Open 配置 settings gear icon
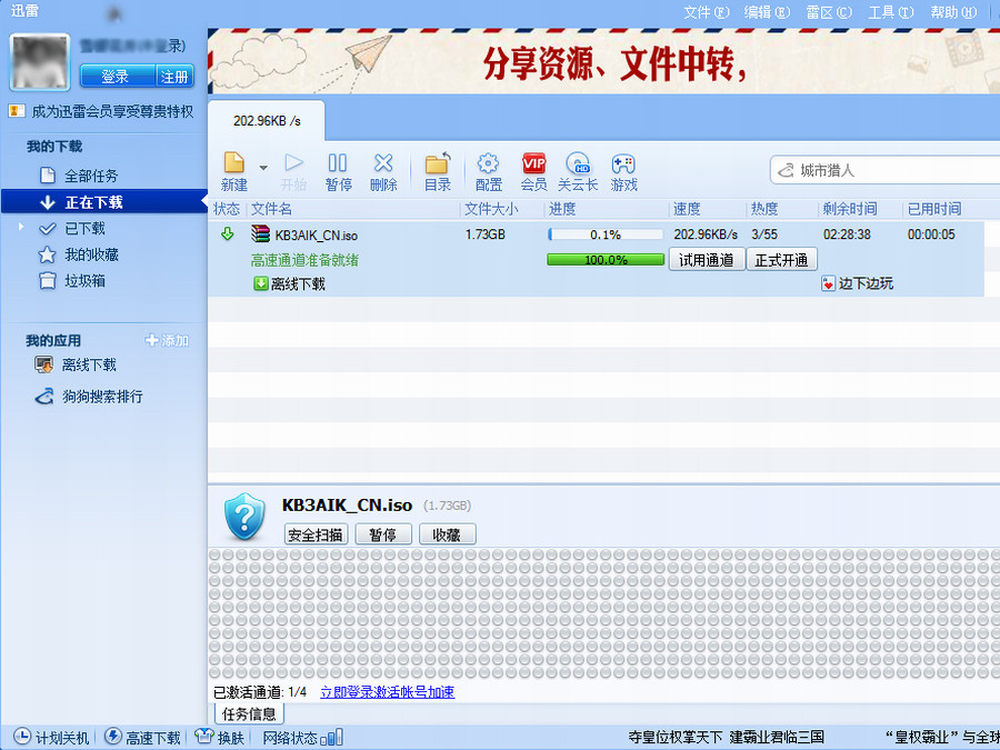This screenshot has width=1000, height=750. click(489, 172)
